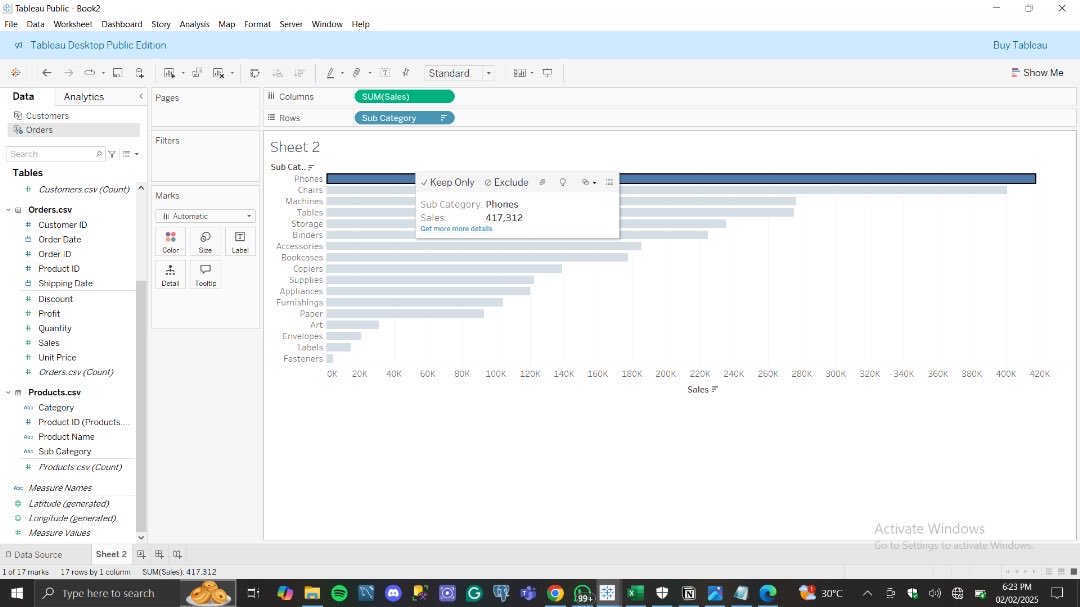This screenshot has height=607, width=1080.
Task: Click the Clear Sheet toolbar icon
Action: point(219,72)
